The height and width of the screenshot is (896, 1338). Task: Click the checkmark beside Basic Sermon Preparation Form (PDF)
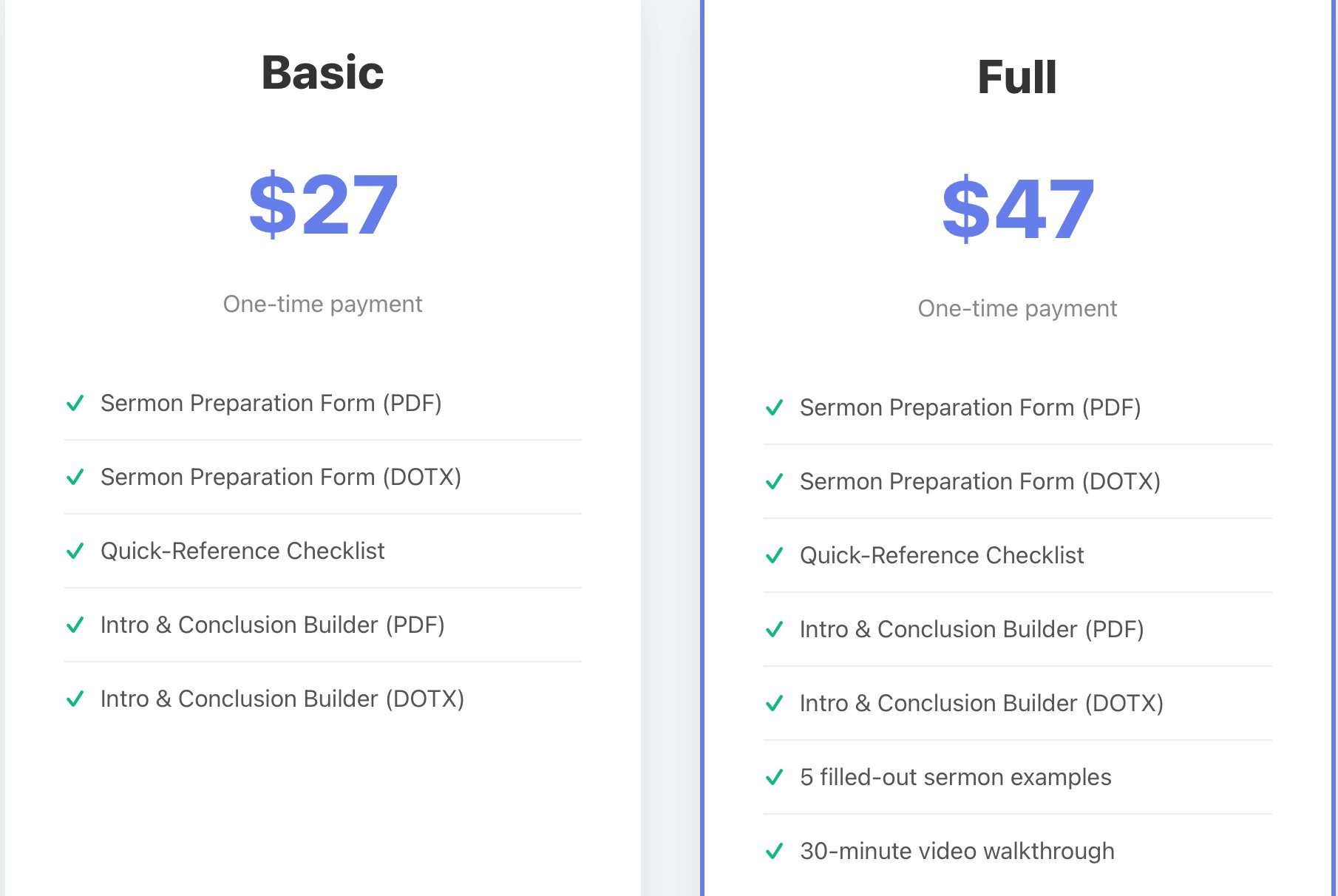click(x=75, y=403)
